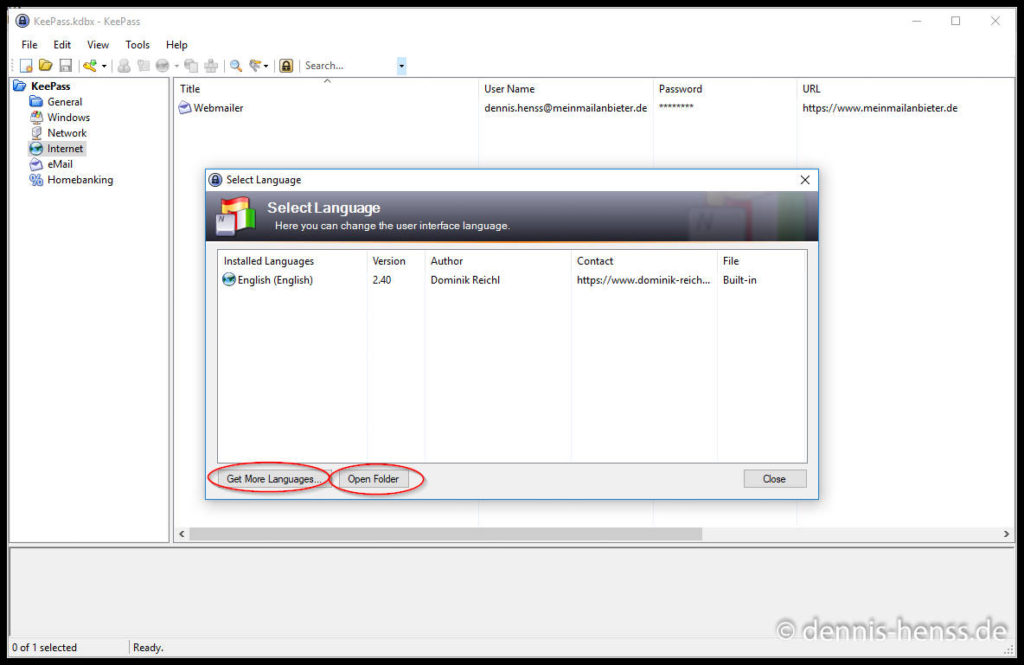The height and width of the screenshot is (665, 1024).
Task: Click the Dominik Reichl author cell
Action: 465,280
